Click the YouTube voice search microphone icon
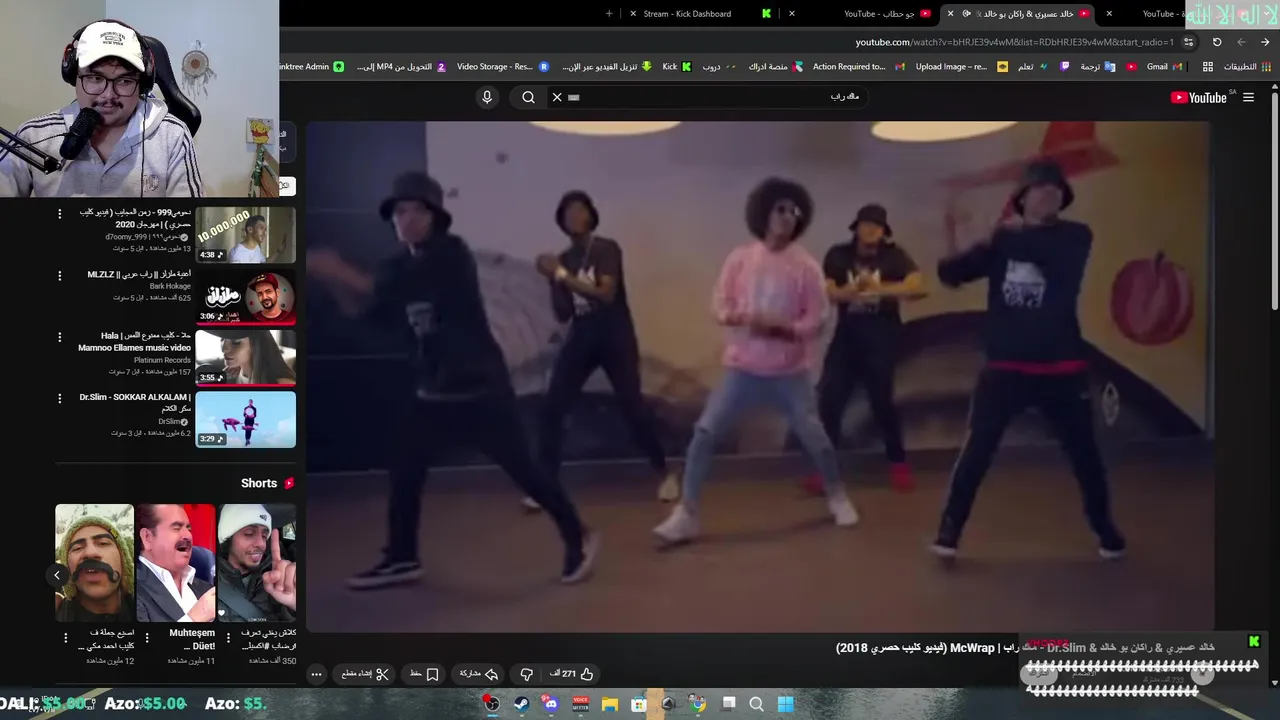This screenshot has width=1280, height=720. 487,97
